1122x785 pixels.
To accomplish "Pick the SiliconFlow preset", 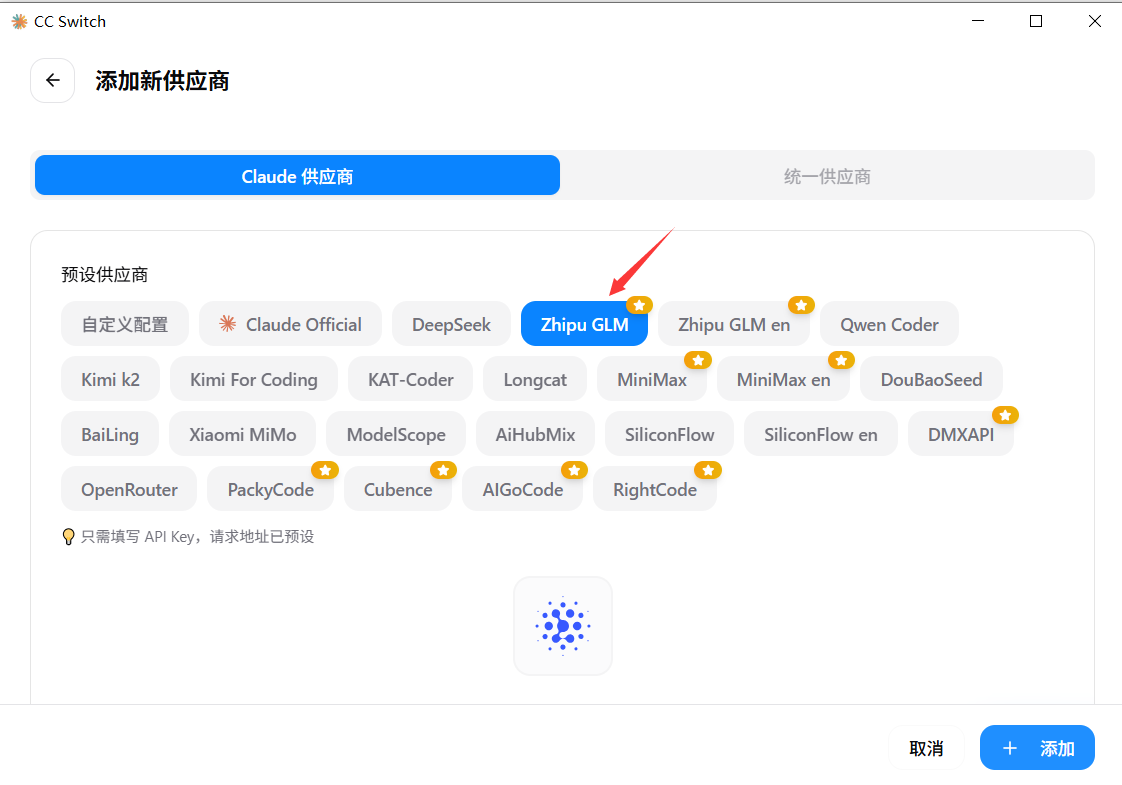I will click(670, 434).
